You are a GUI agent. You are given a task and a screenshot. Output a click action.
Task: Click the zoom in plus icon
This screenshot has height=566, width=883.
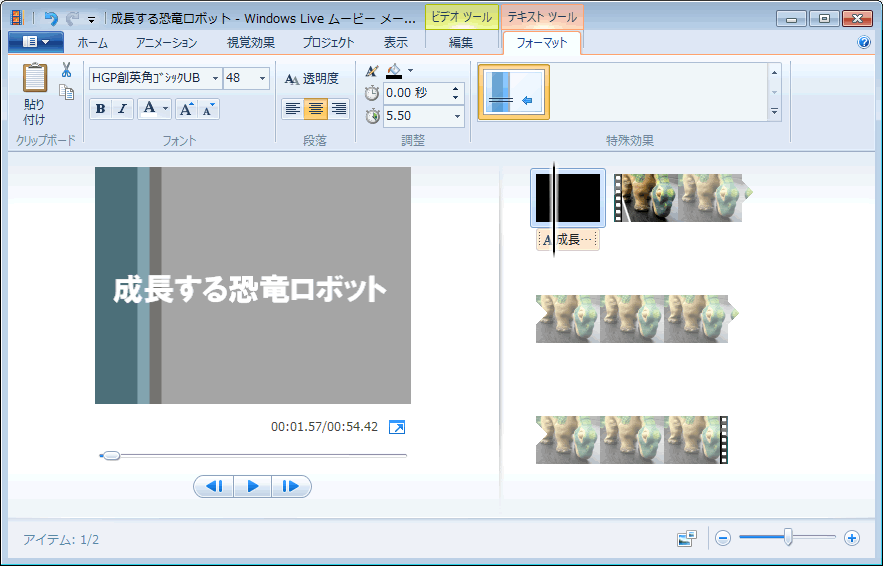pos(852,538)
